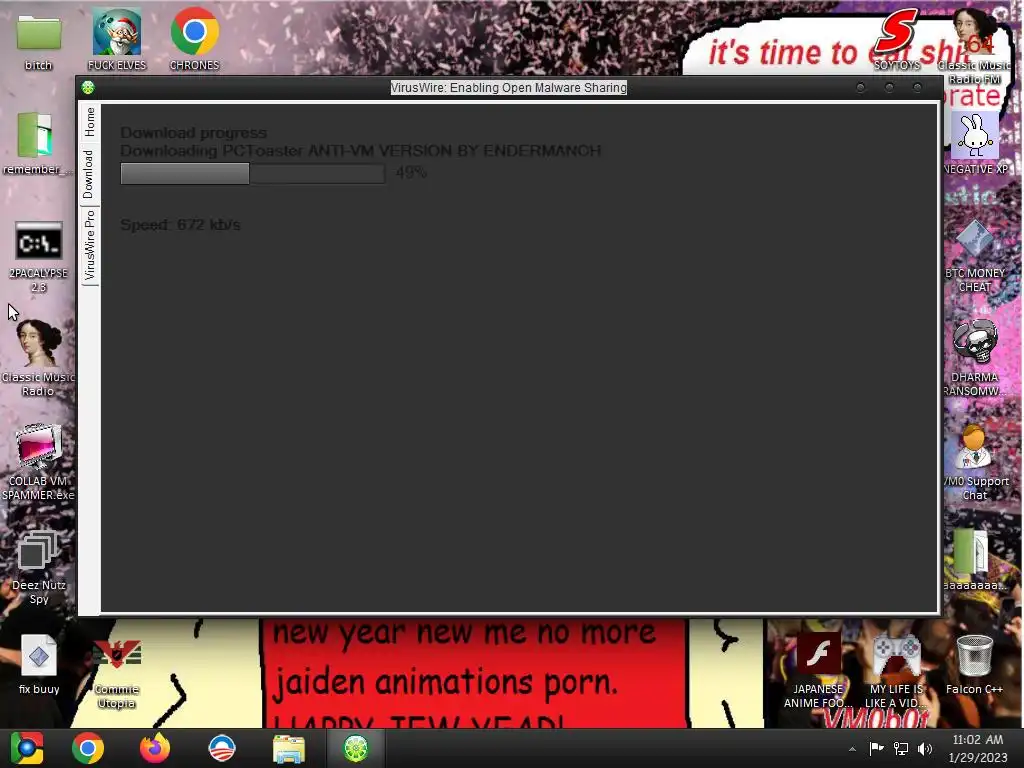
Task: Select the DHARMA RANSOMW... skull icon
Action: [x=975, y=359]
